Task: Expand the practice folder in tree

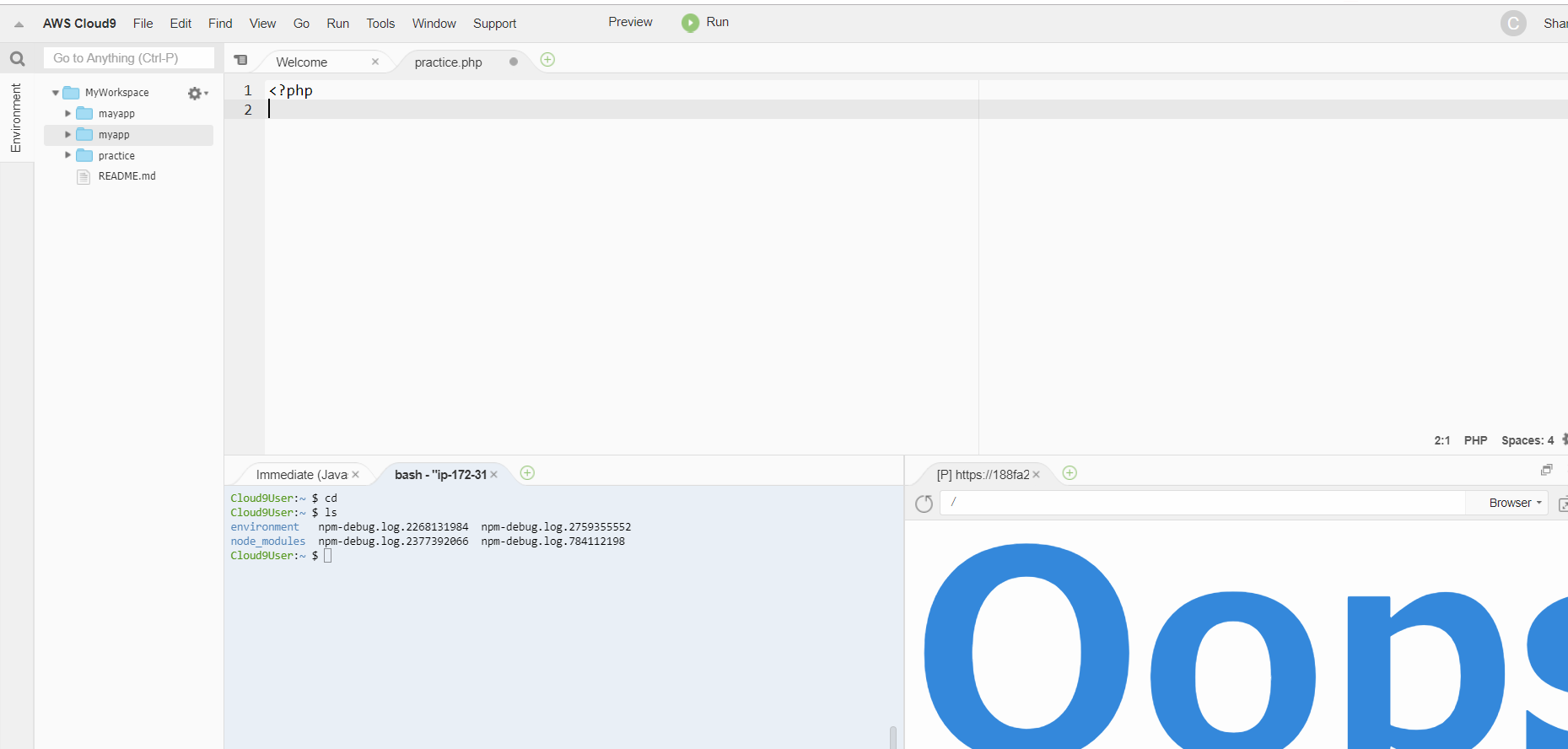Action: pos(68,156)
